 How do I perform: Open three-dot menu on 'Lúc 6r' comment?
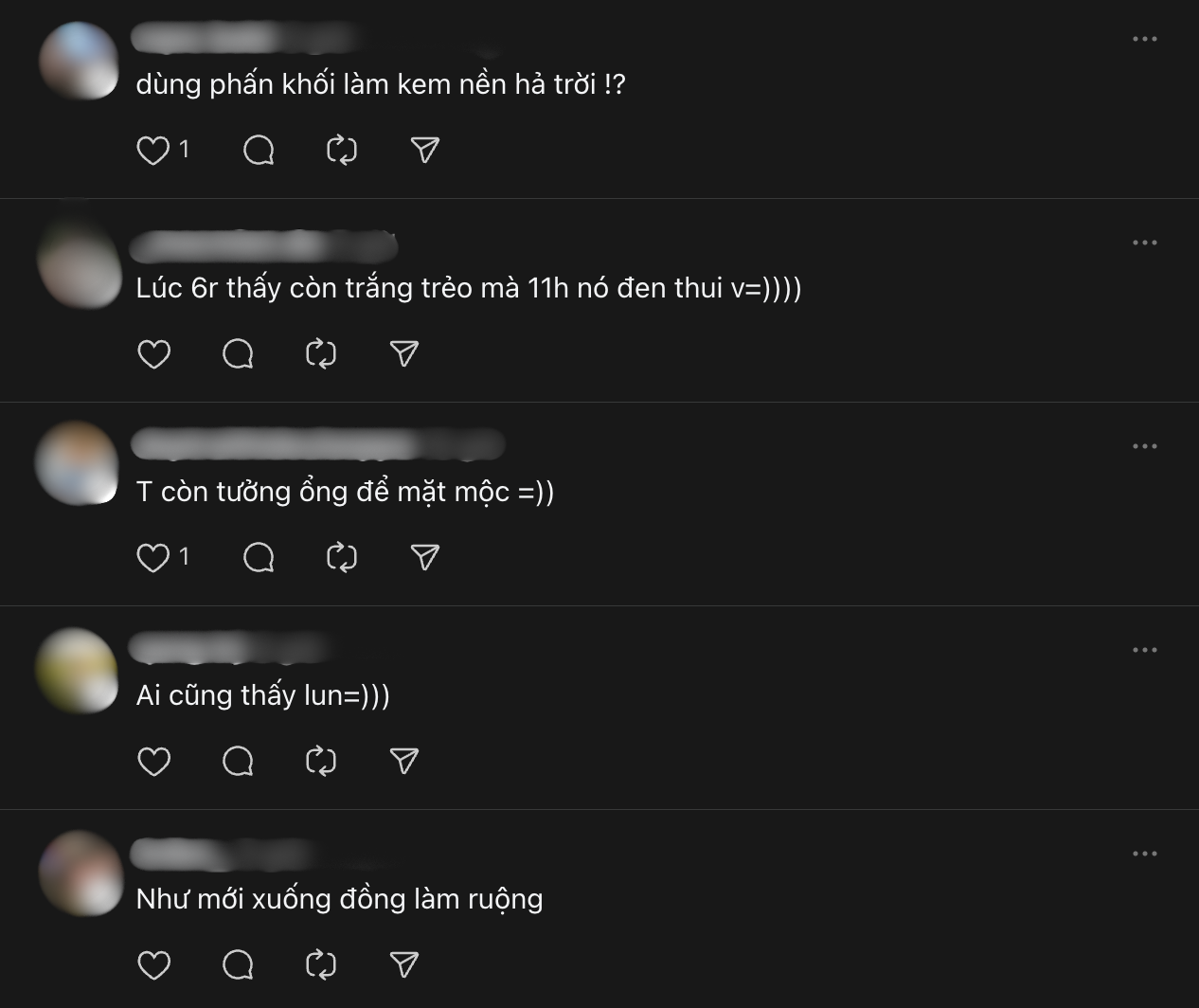pos(1144,243)
